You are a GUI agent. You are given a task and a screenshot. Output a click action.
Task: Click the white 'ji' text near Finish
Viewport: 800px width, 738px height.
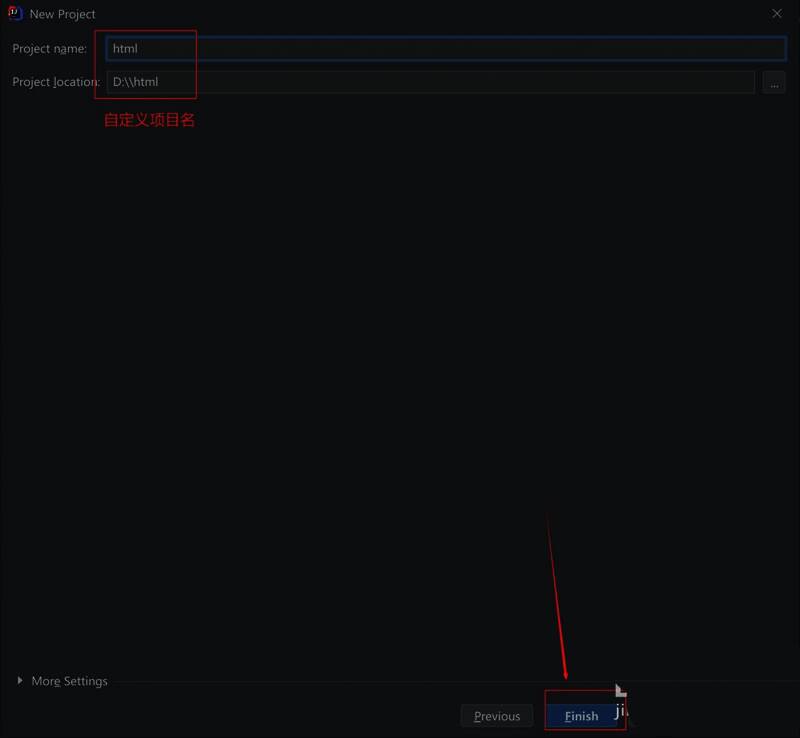click(x=621, y=710)
